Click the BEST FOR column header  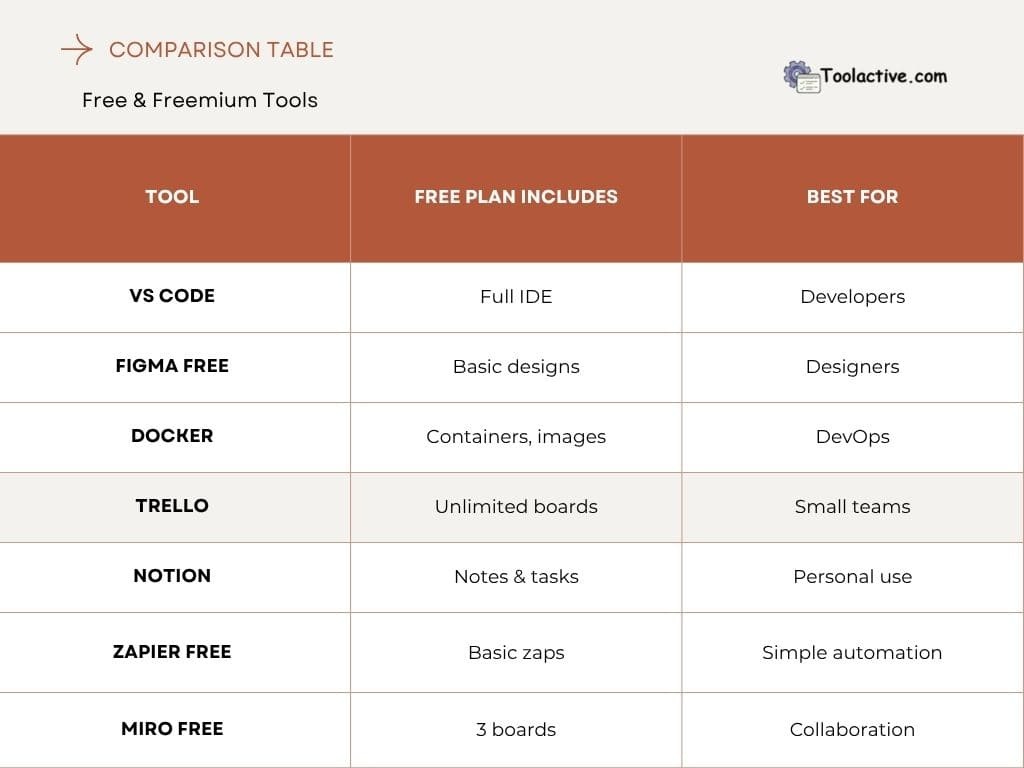coord(851,196)
